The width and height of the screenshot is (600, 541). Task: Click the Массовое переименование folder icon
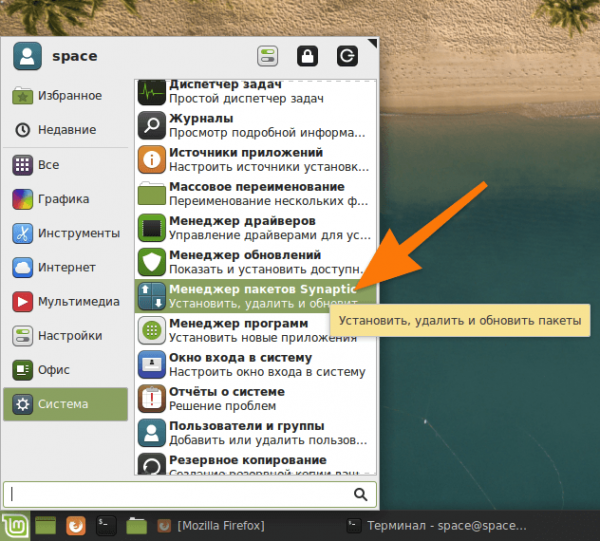pos(152,194)
